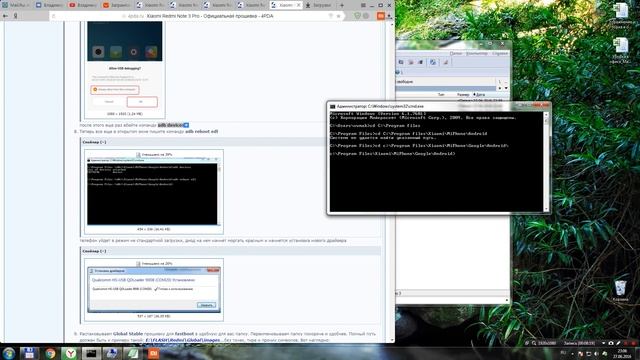640x360 pixels.
Task: Open the browser hamburger menu
Action: [x=363, y=5]
